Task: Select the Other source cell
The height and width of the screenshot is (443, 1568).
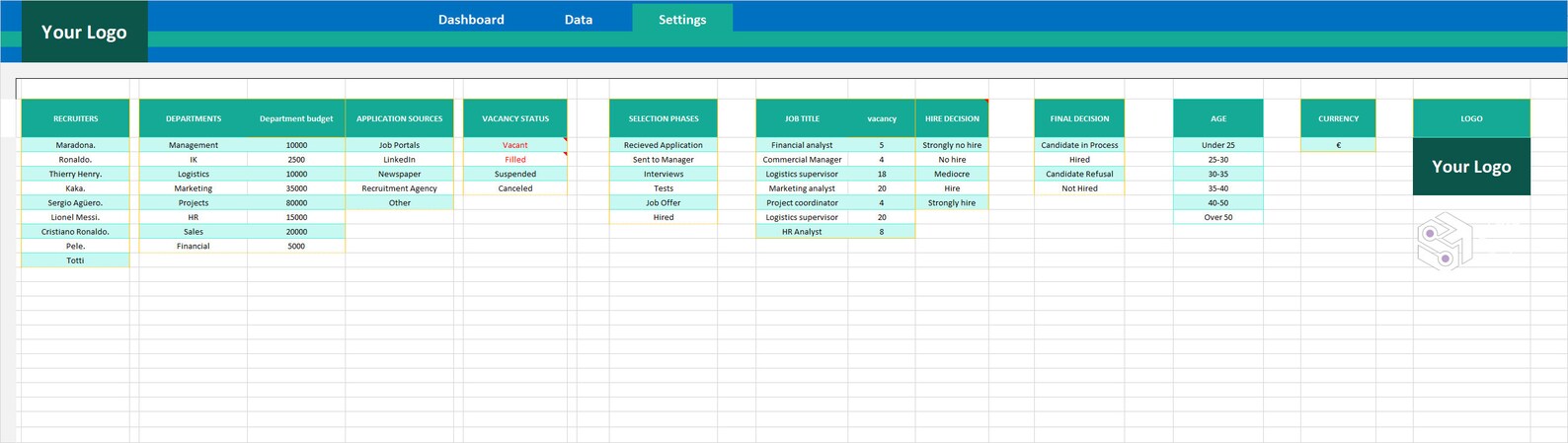Action: [399, 203]
